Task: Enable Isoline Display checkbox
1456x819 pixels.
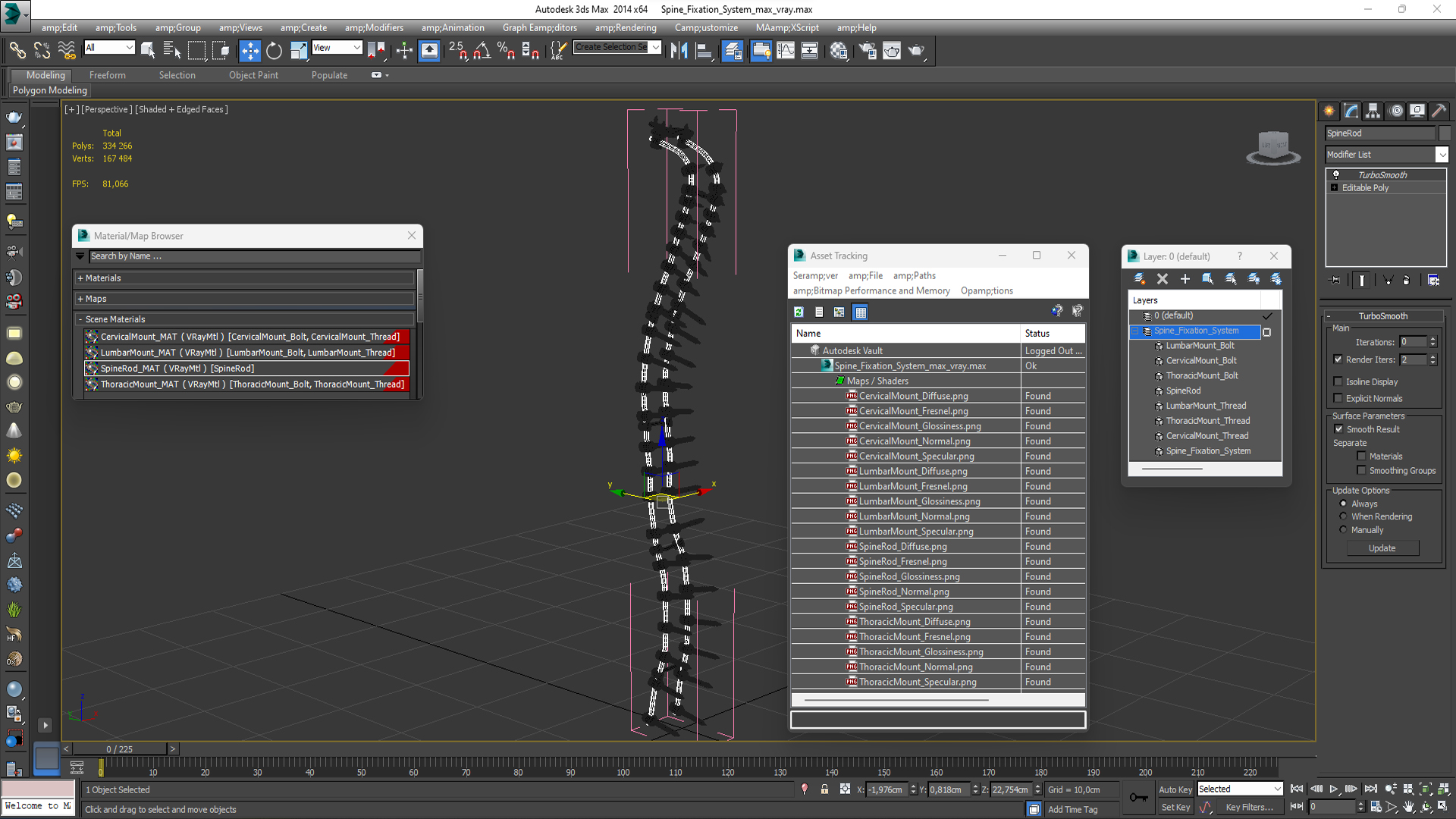Action: 1338,381
